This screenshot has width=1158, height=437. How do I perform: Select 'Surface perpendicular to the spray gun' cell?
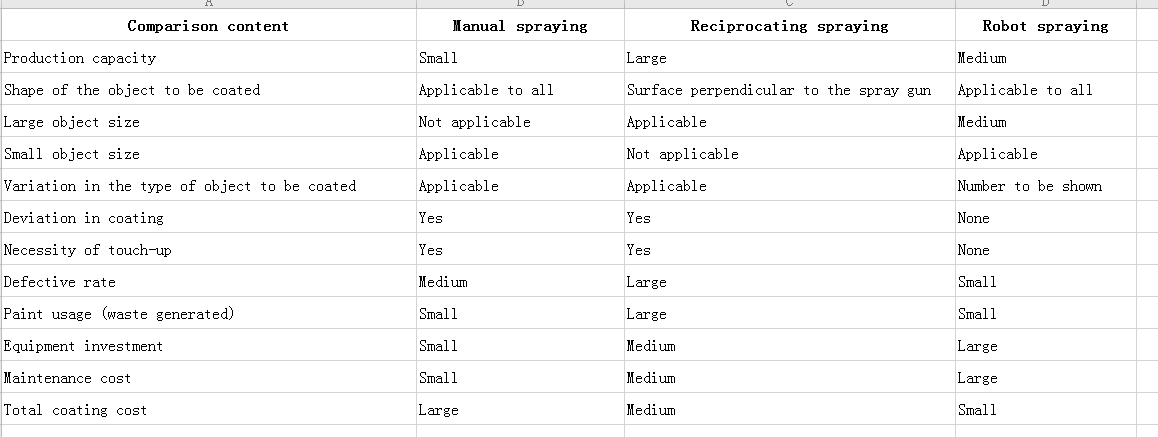point(789,89)
